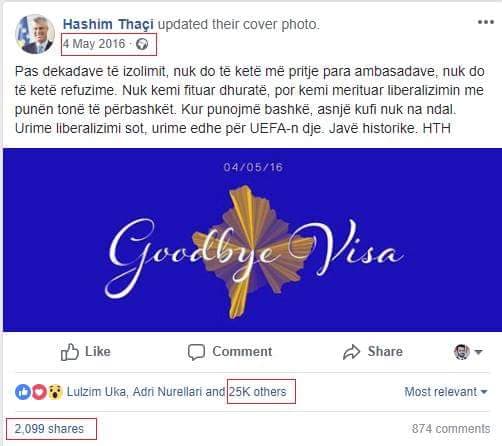Viewport: 502px width, 446px height.
Task: Open Hashim Thaçi's profile picture
Action: coord(35,34)
